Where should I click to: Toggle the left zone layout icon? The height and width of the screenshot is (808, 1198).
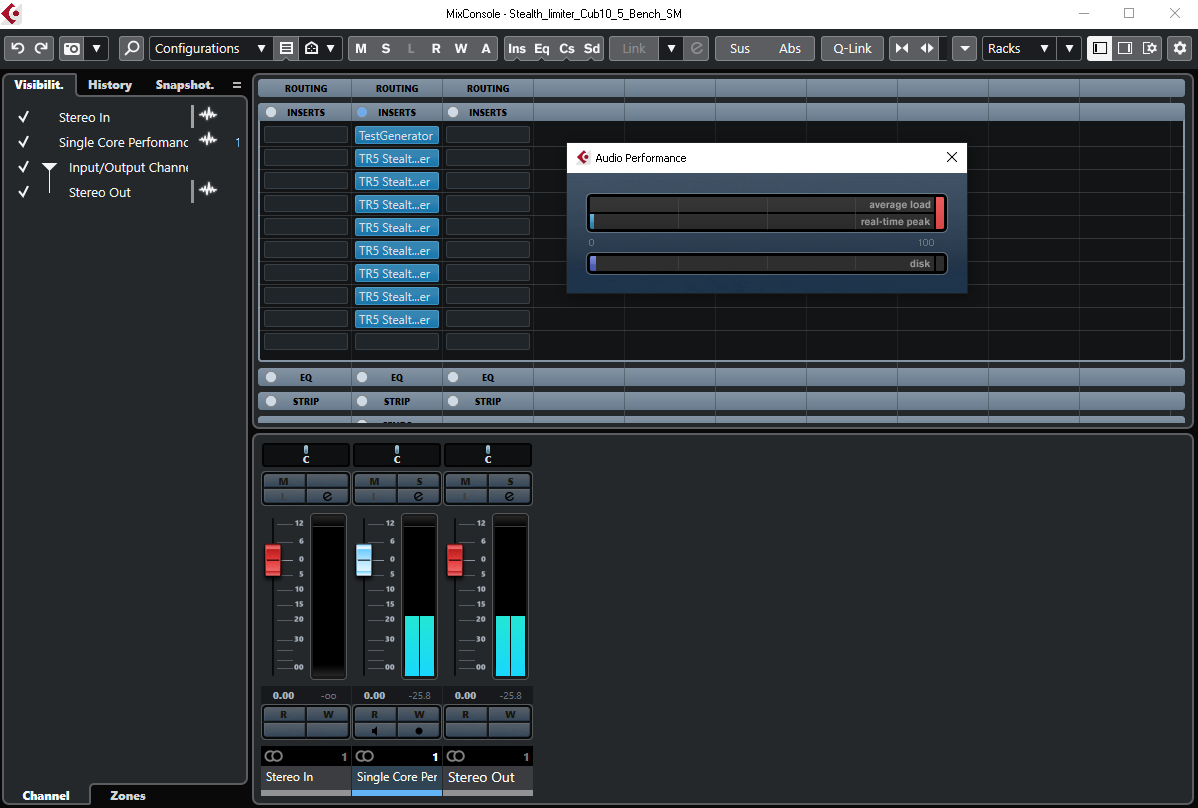[1100, 48]
